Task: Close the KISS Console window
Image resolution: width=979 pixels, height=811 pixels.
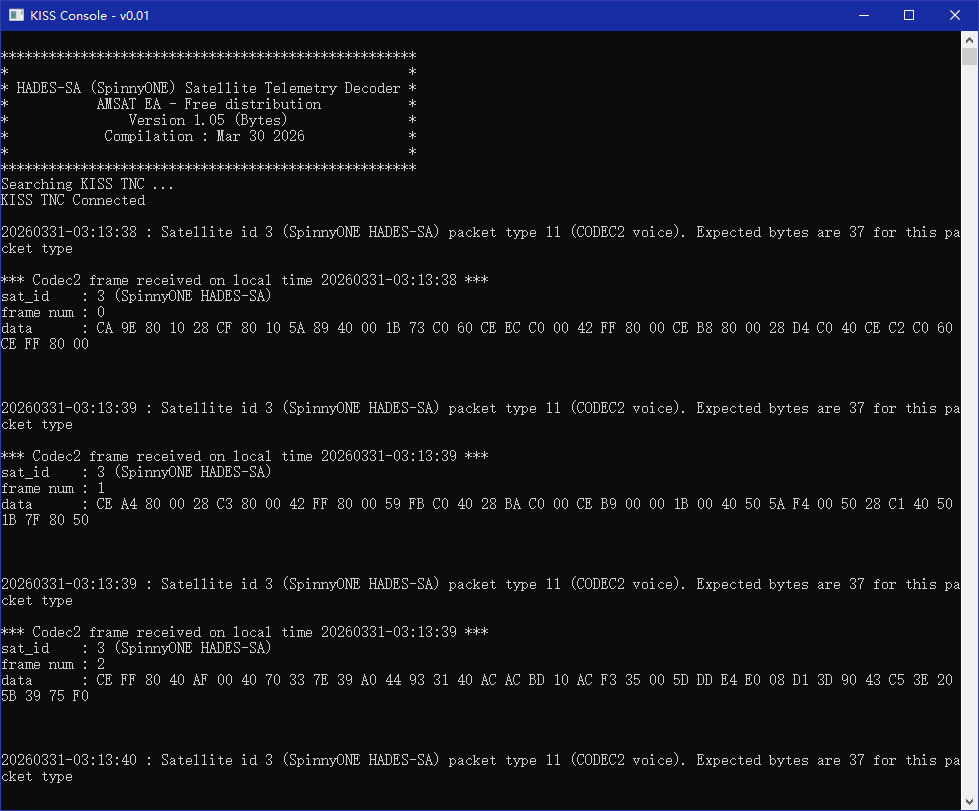Action: point(954,15)
